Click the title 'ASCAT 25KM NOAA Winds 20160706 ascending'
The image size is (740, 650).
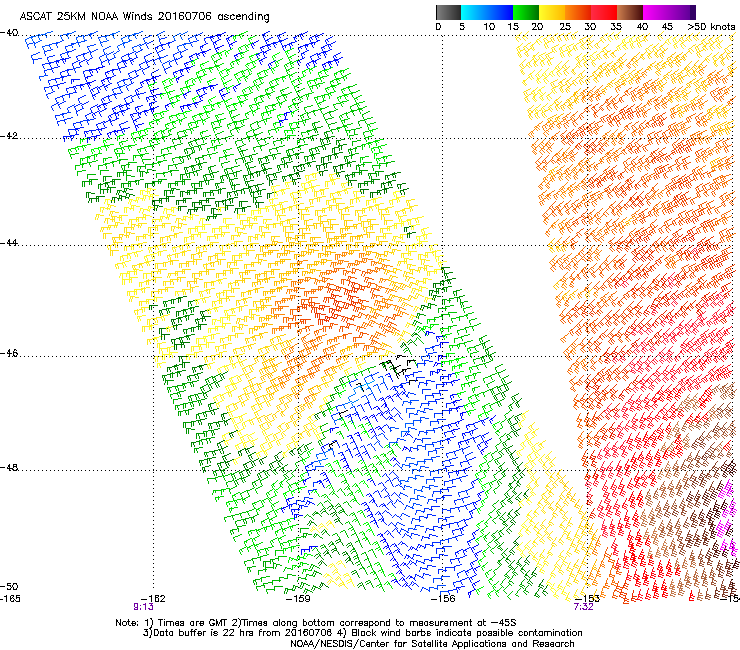click(x=144, y=17)
